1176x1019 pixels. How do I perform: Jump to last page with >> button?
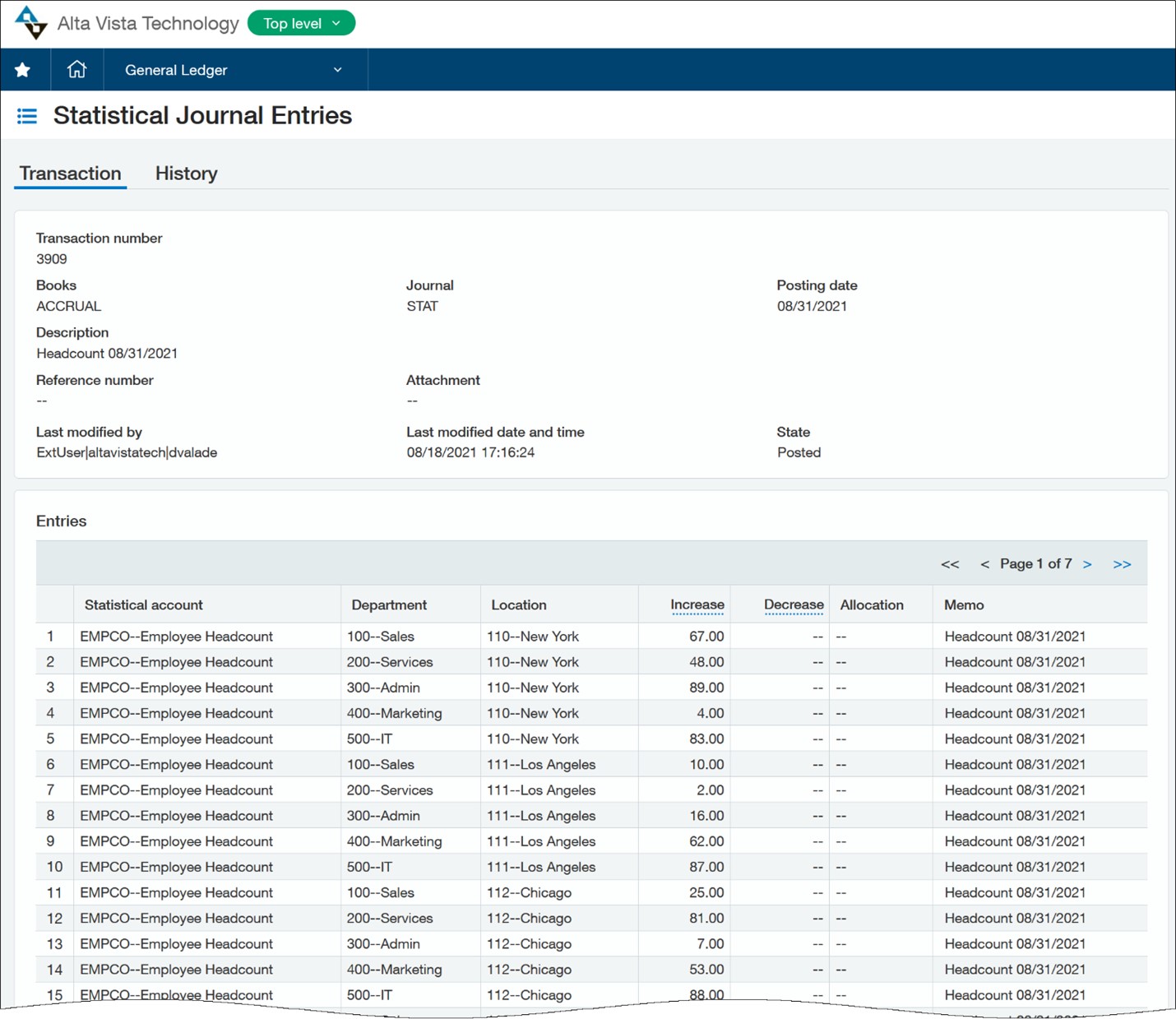tap(1122, 564)
